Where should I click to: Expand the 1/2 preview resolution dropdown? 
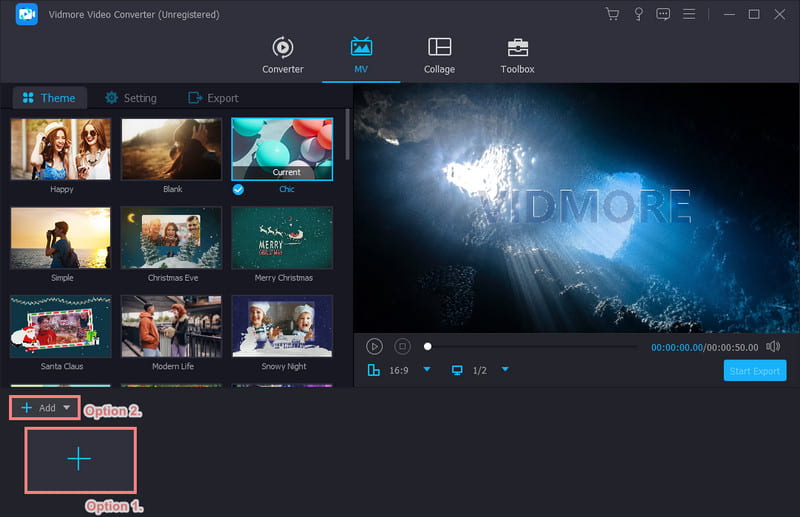505,369
